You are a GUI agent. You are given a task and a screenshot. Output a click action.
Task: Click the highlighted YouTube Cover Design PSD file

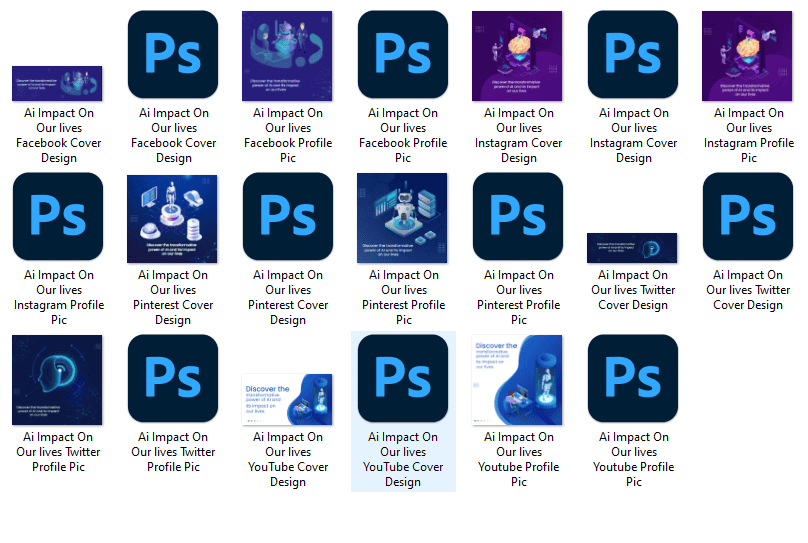(x=402, y=379)
